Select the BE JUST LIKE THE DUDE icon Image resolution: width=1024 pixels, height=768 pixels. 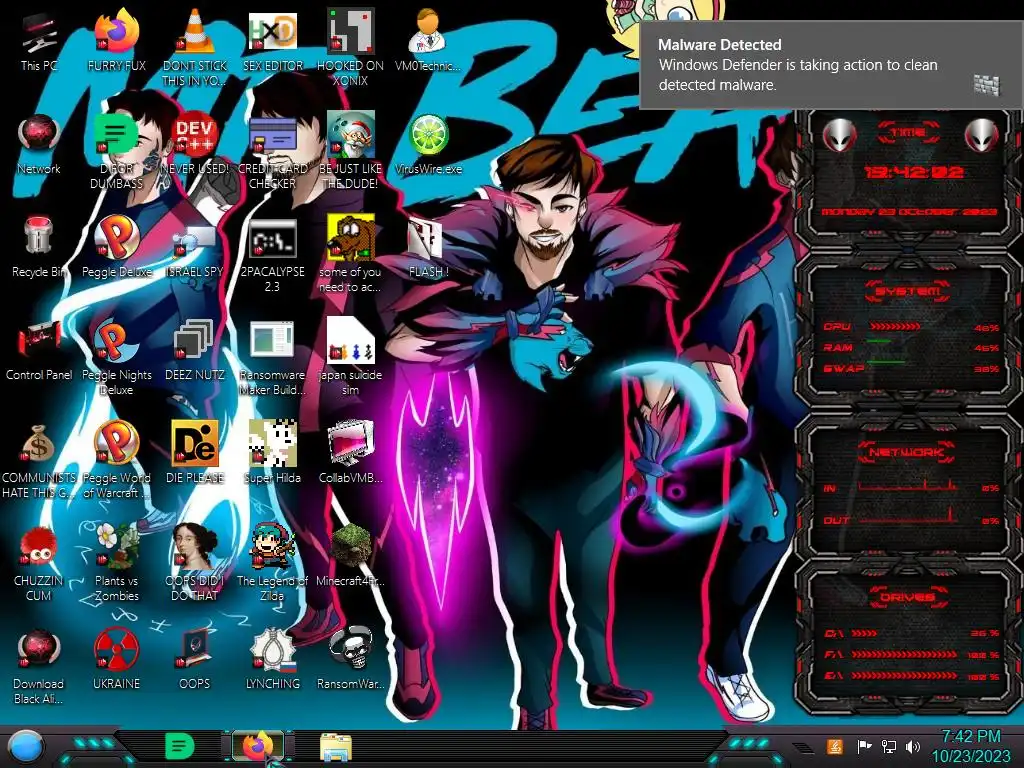(350, 152)
